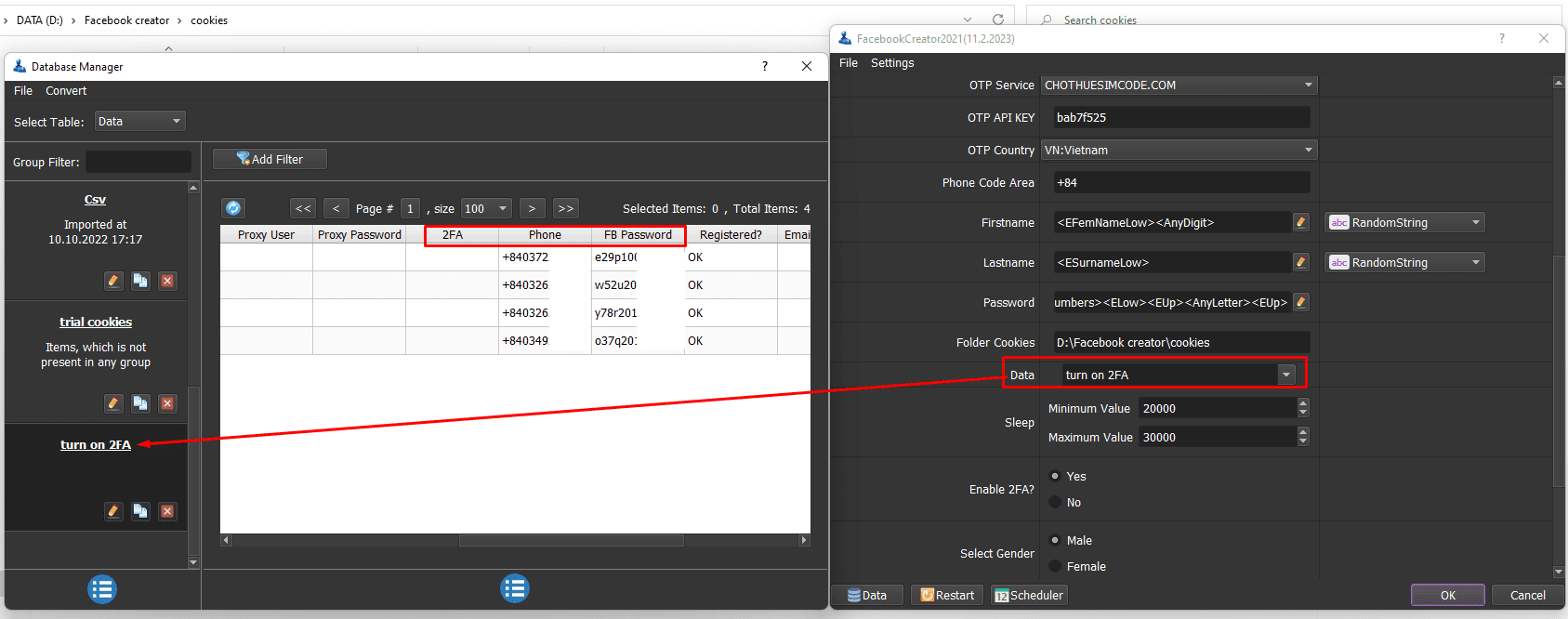Click the settings vertical scrollbar down arrow
The height and width of the screenshot is (619, 1568).
(1559, 572)
